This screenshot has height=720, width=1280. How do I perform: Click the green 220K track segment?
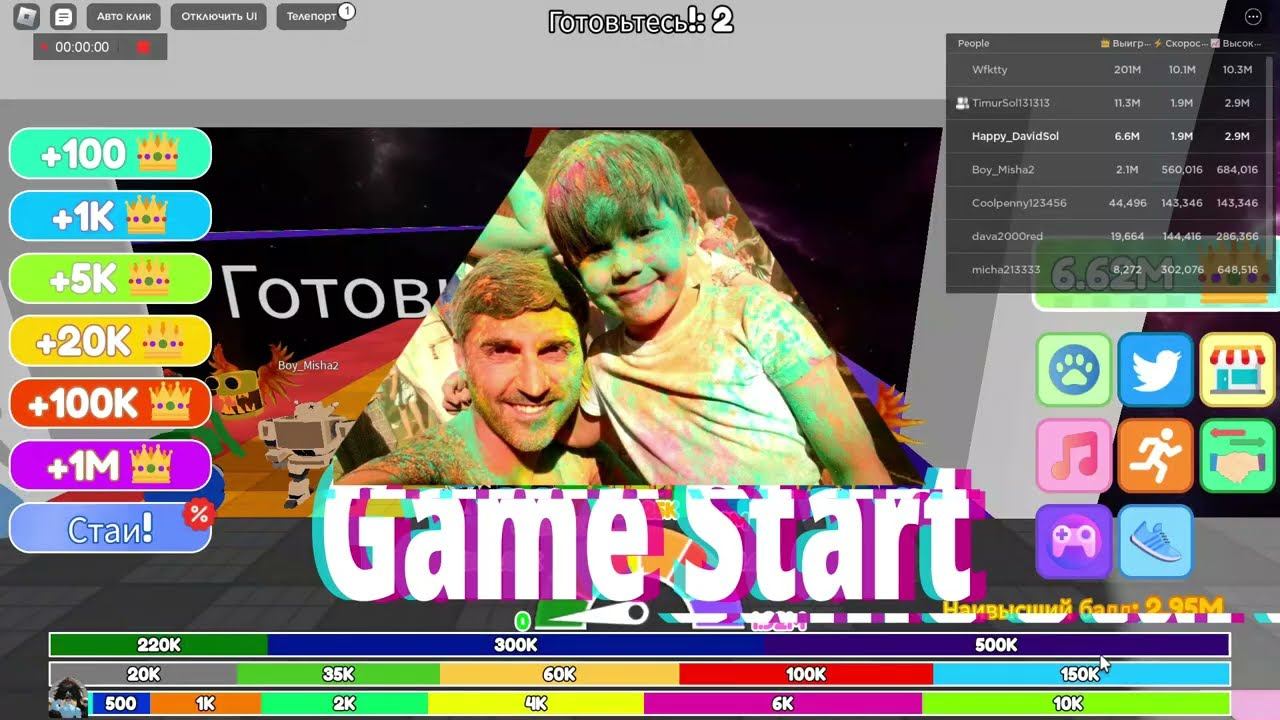tap(159, 645)
